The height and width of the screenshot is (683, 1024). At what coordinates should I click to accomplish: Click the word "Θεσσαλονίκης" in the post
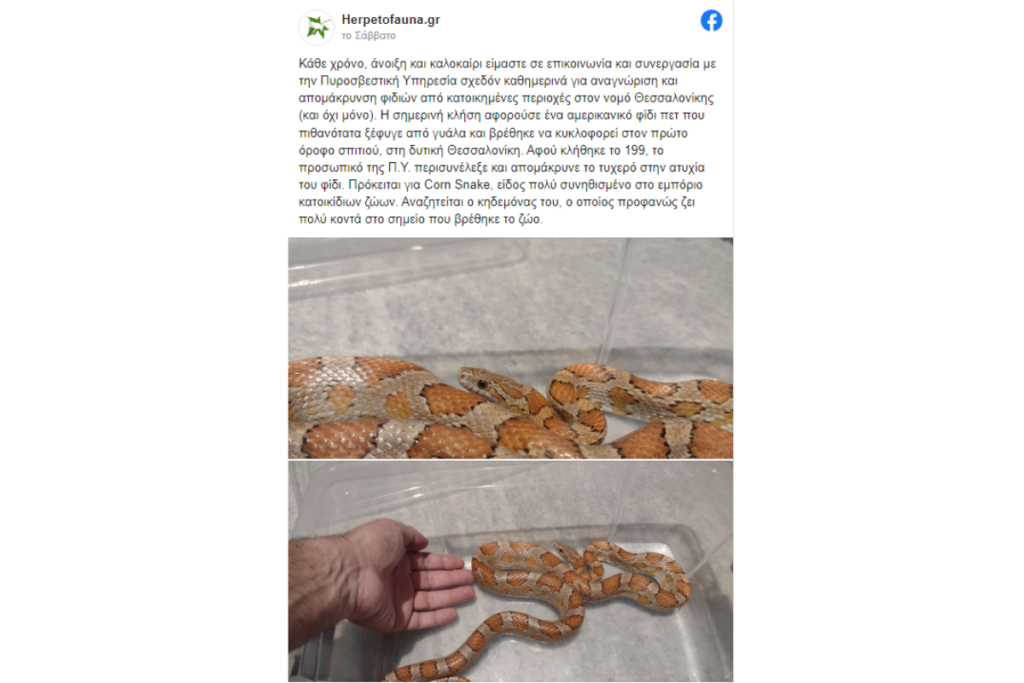pos(674,98)
